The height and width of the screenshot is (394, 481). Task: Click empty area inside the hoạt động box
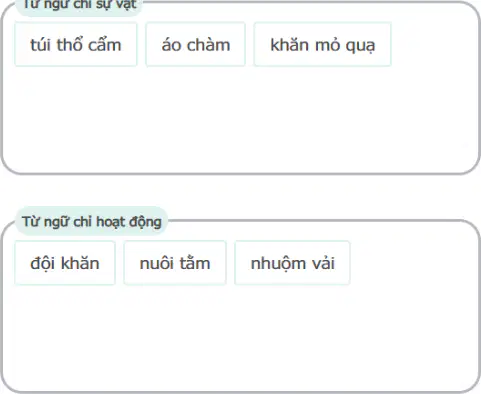coord(240,337)
